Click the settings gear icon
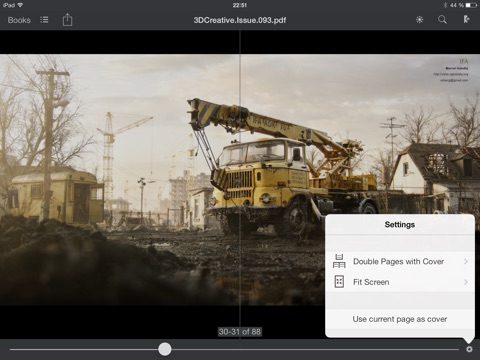The width and height of the screenshot is (480, 360). [x=469, y=349]
